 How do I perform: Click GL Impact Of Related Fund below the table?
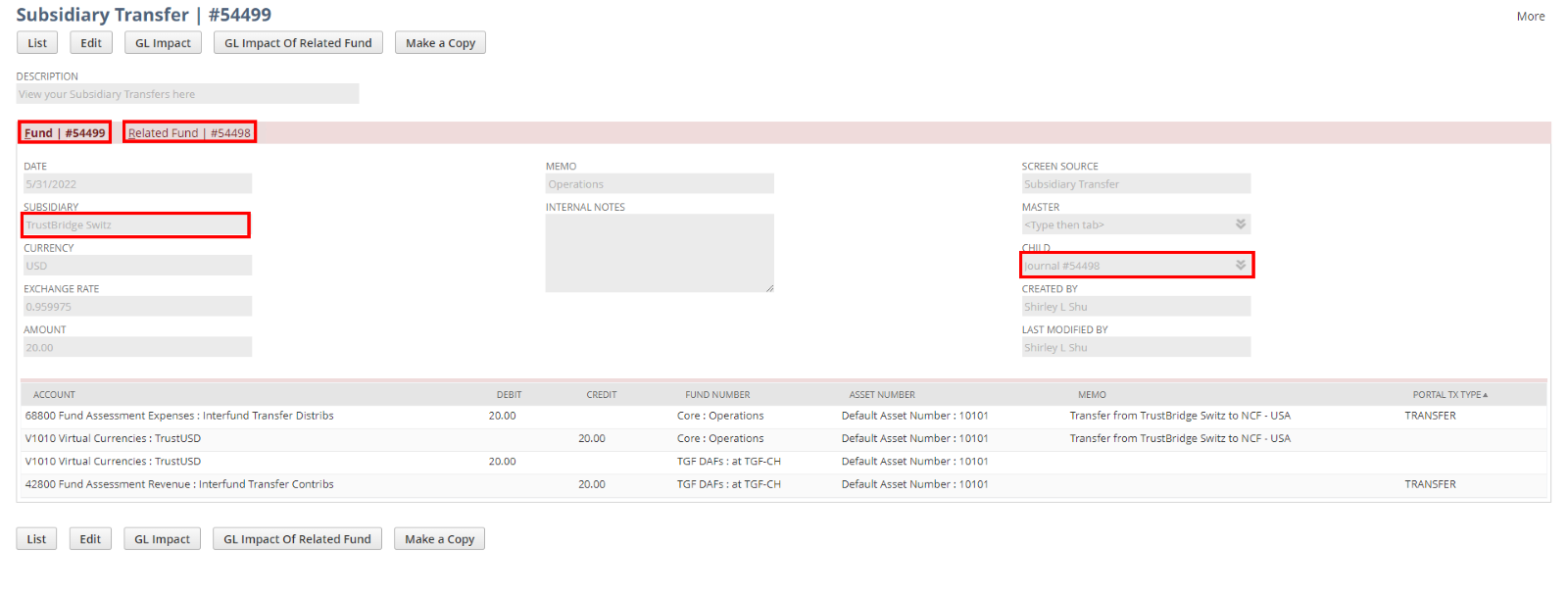(x=297, y=539)
